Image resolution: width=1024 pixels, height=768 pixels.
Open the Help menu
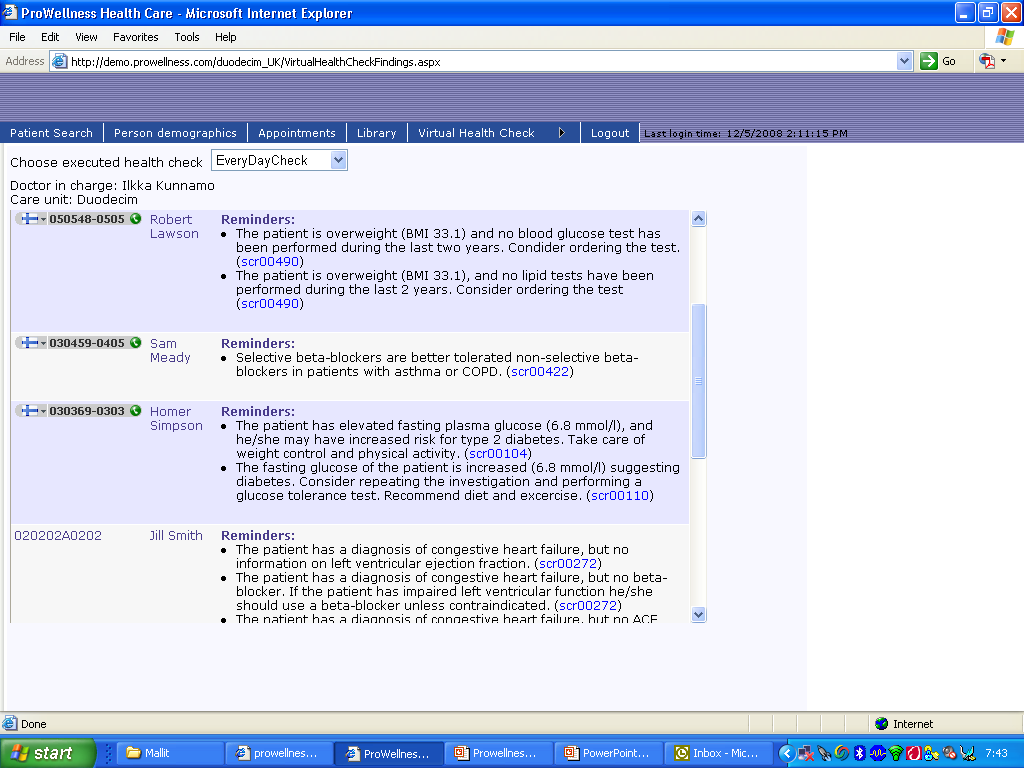225,37
